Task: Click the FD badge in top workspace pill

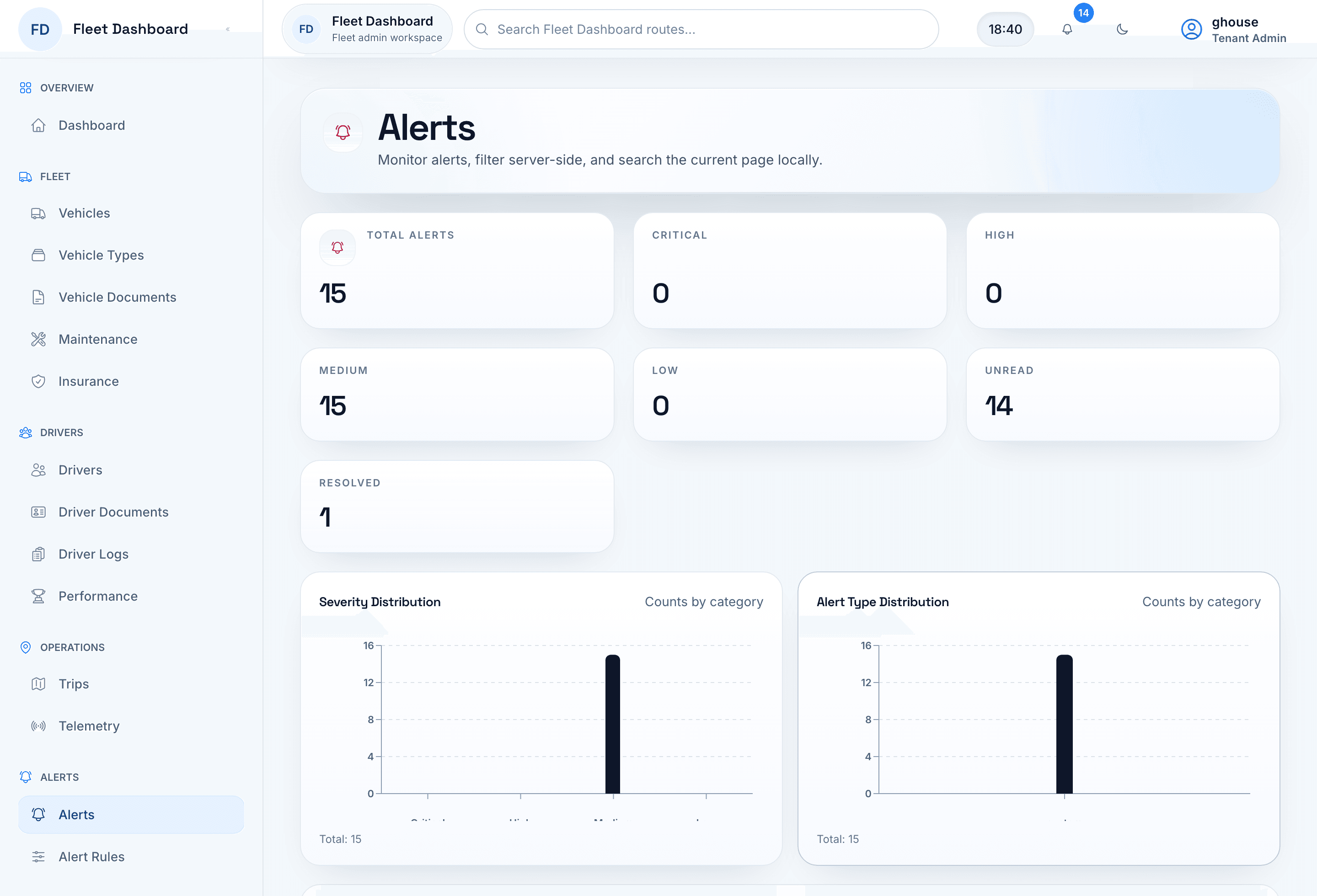Action: [306, 29]
